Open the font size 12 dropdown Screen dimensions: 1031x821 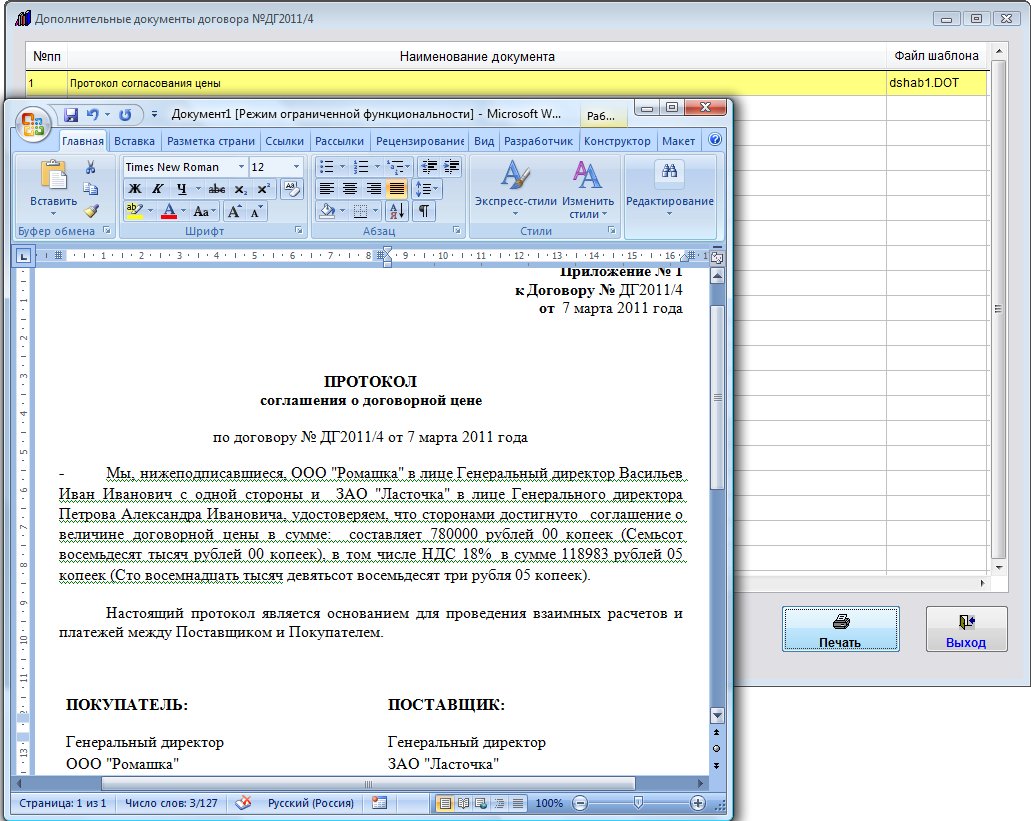[x=296, y=167]
